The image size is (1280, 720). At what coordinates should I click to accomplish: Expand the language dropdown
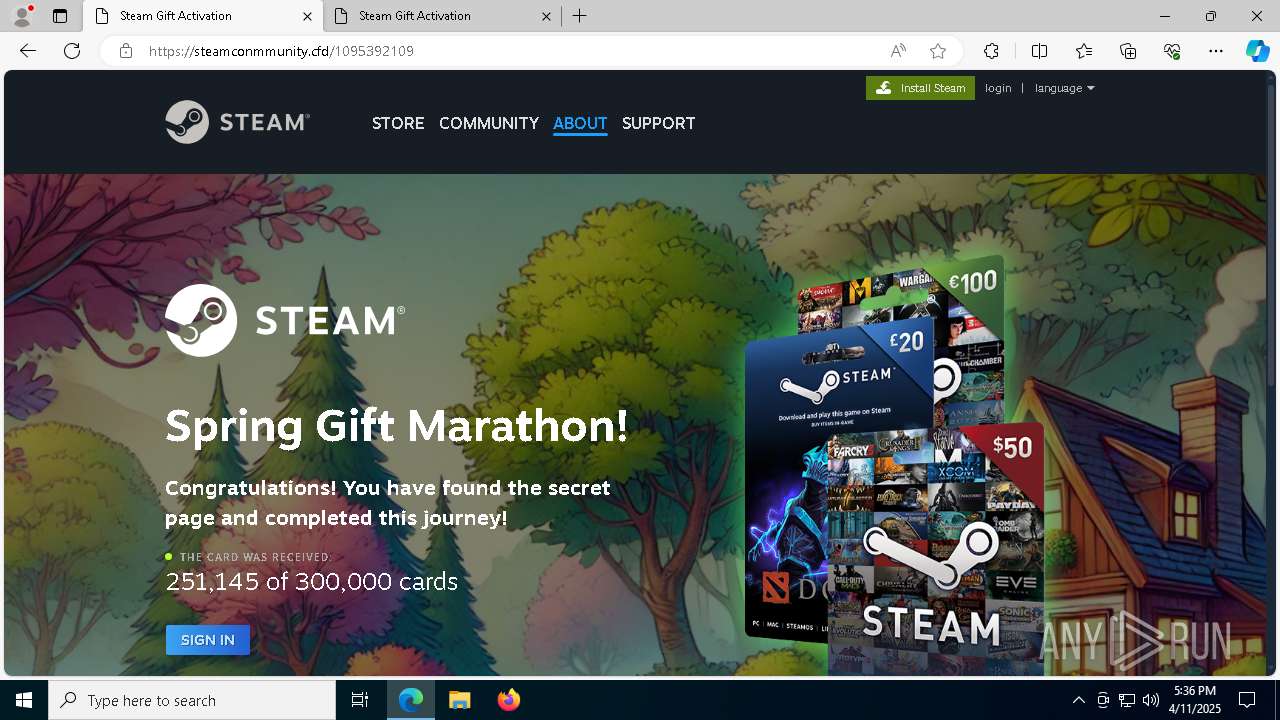(1064, 88)
